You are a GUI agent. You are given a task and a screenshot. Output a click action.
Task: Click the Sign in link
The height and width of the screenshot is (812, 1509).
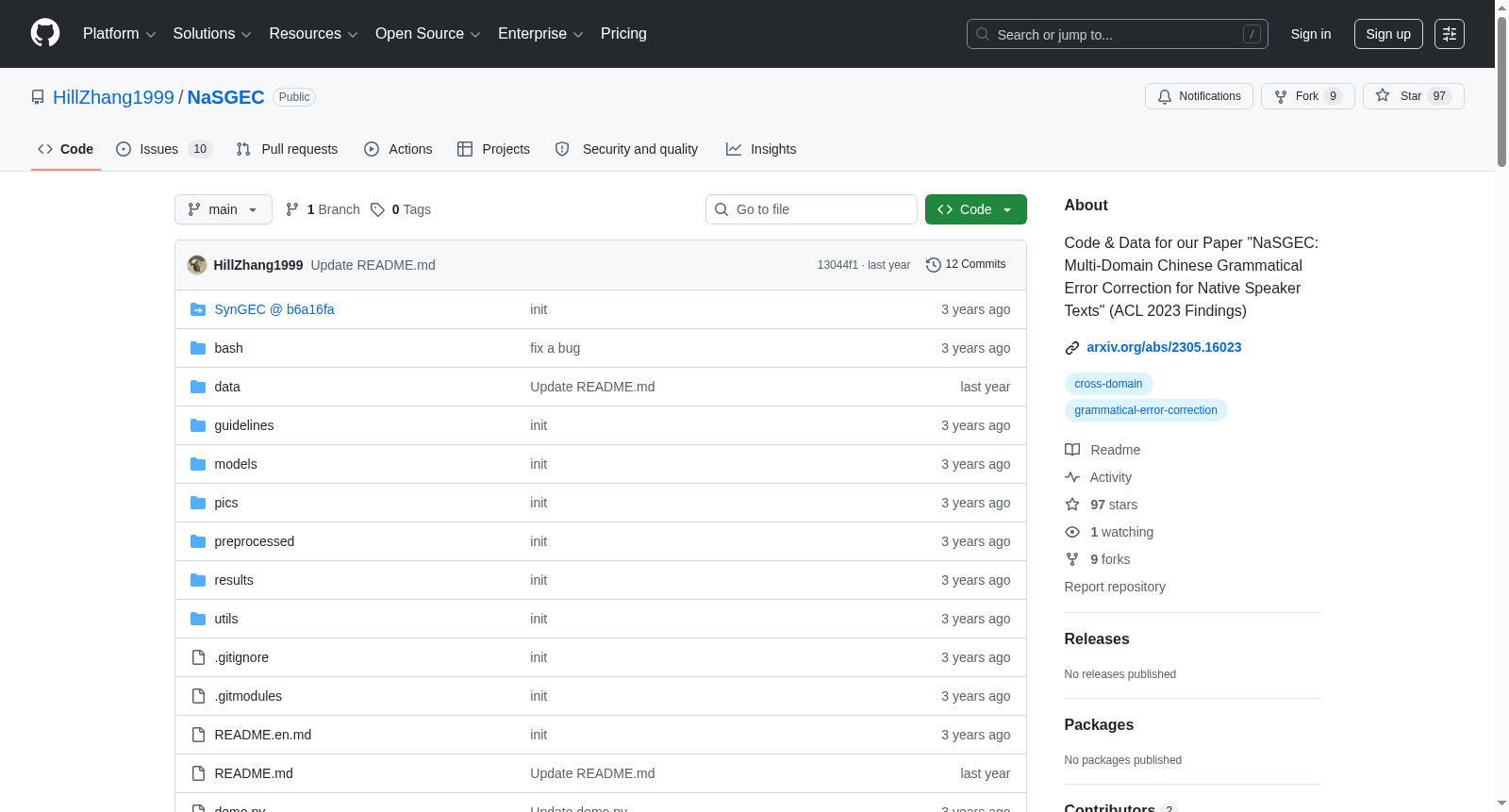tap(1311, 34)
